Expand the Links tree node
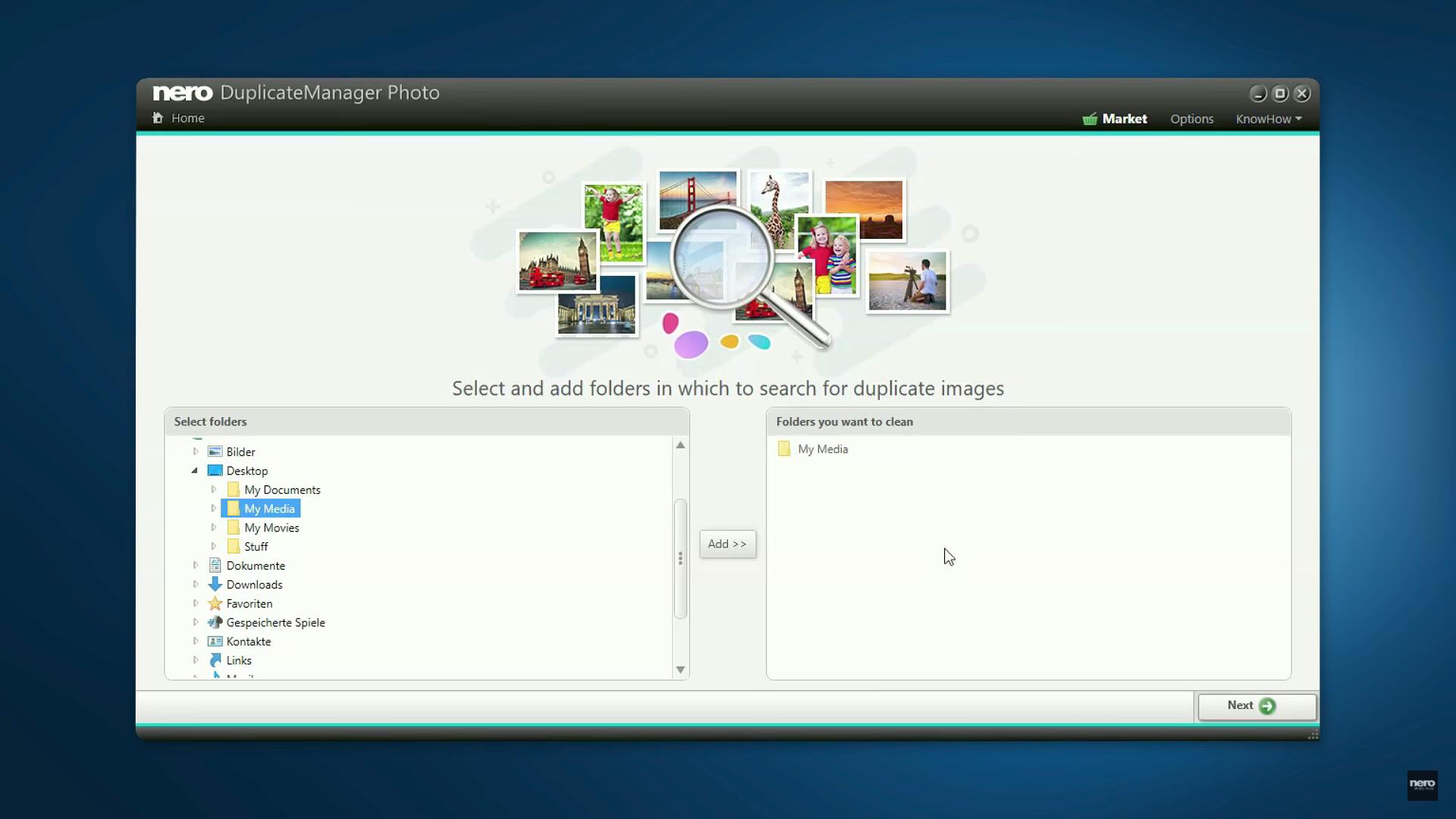1456x819 pixels. 196,660
